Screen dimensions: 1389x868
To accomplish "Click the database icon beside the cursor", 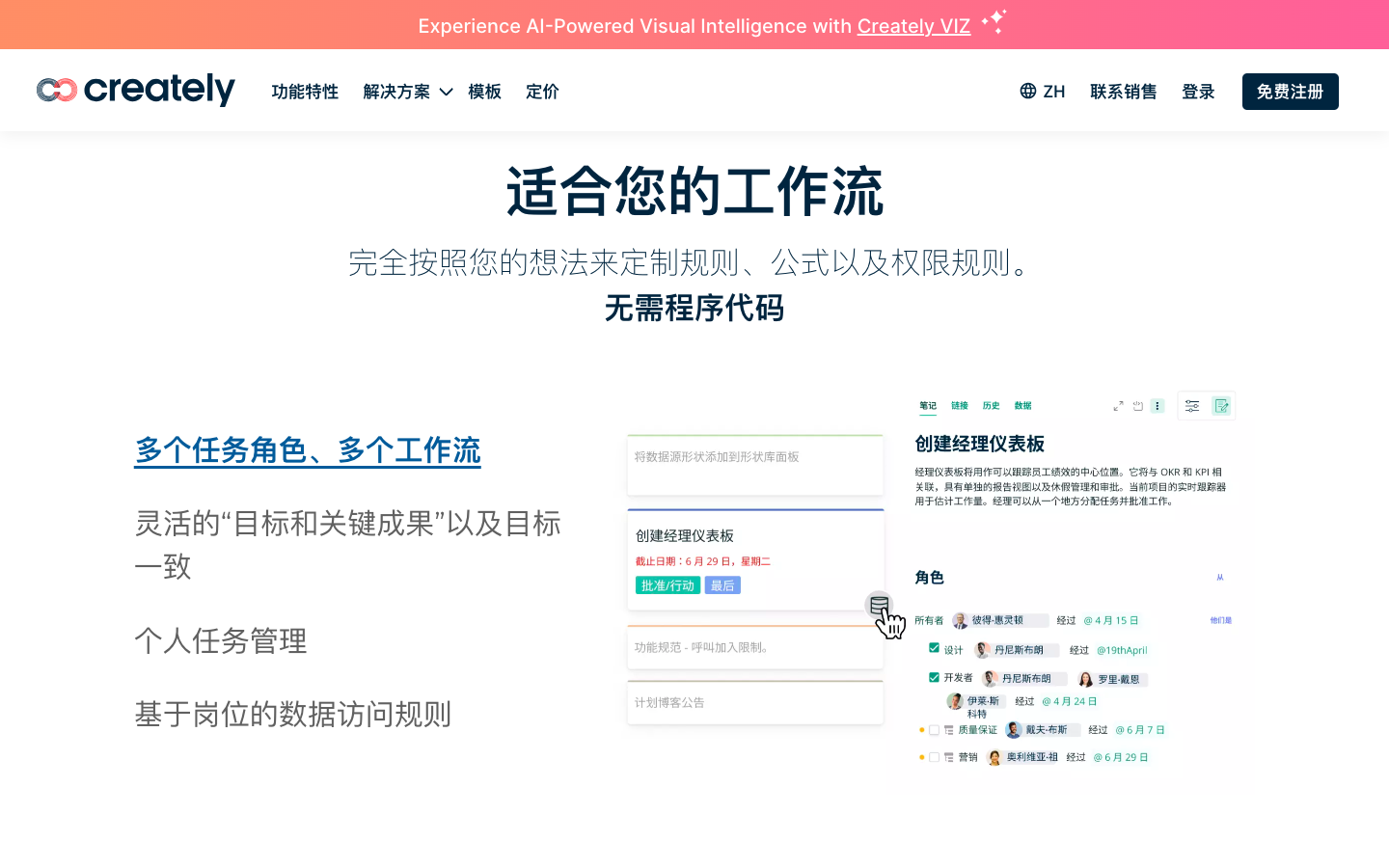I will (880, 606).
